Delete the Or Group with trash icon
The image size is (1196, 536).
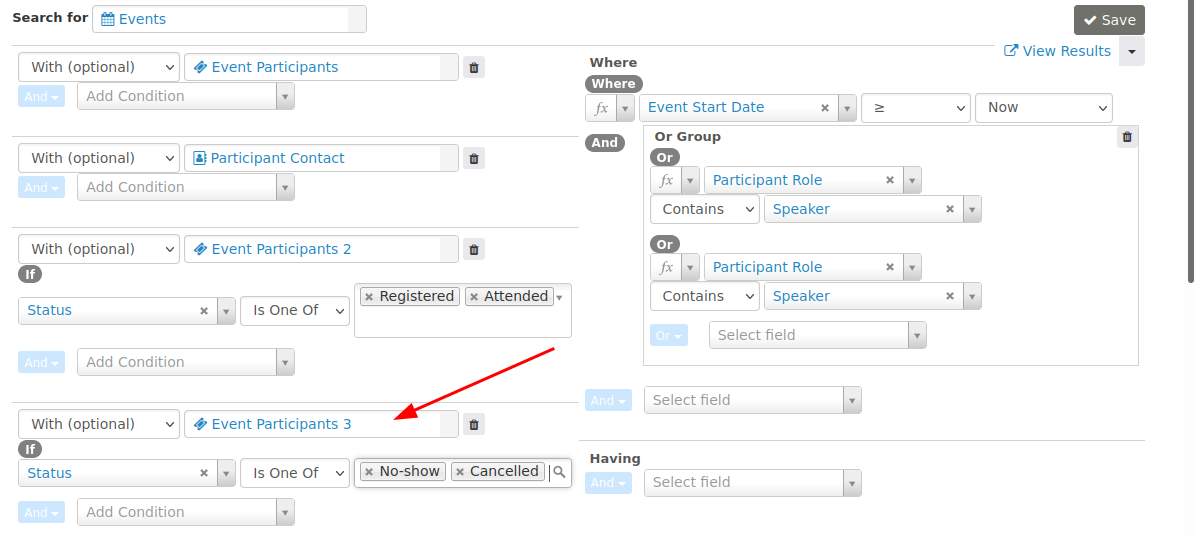(1127, 137)
